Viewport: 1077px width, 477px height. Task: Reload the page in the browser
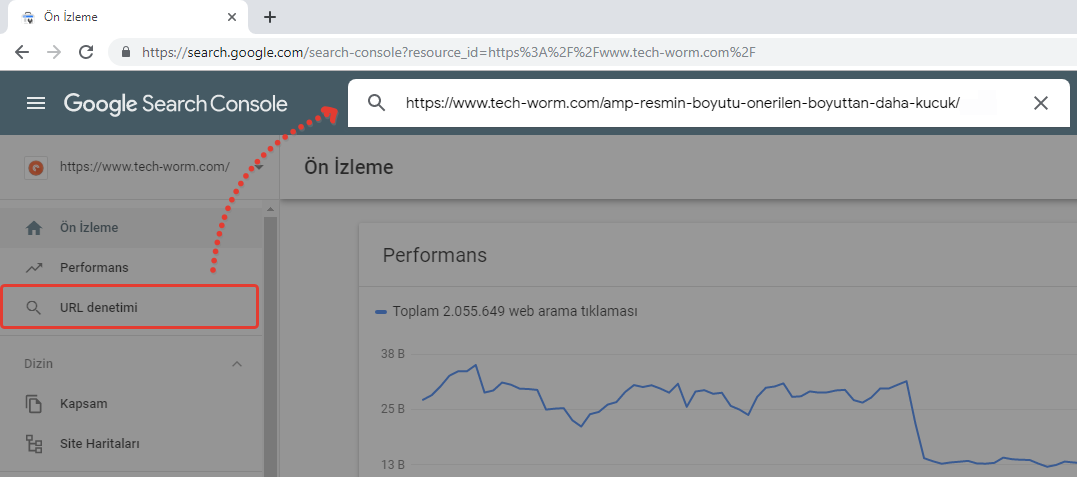coord(86,51)
